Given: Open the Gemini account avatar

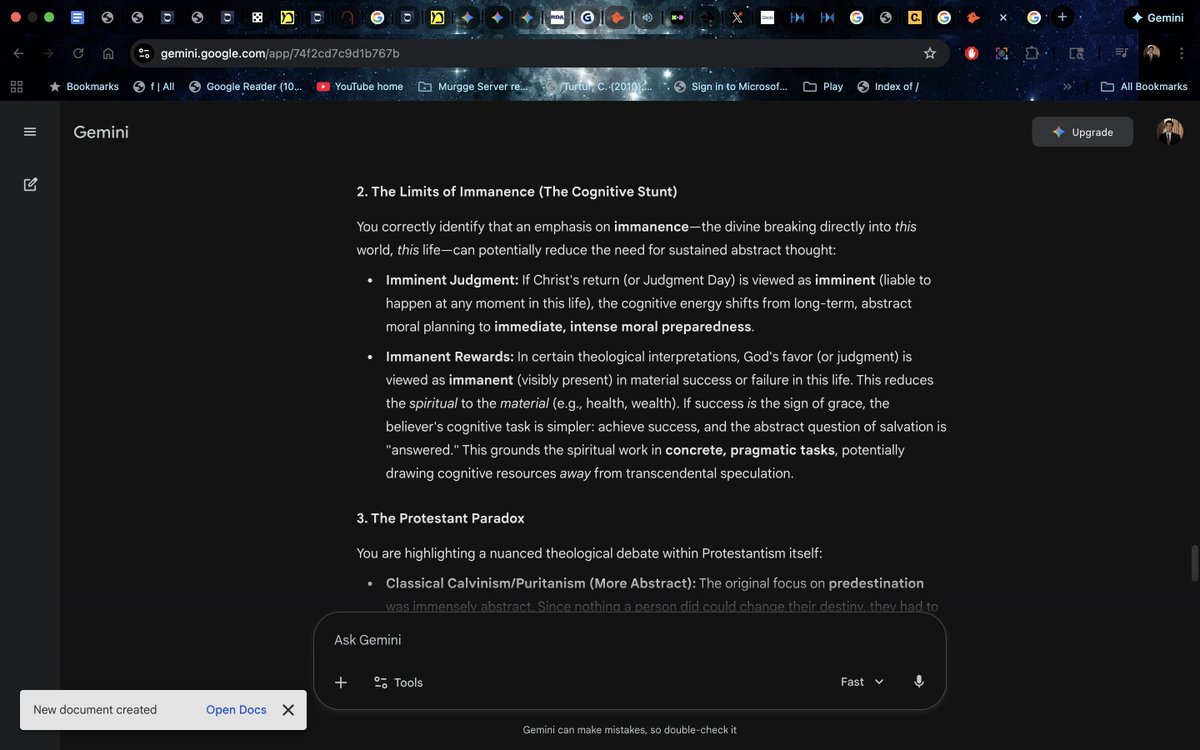Looking at the screenshot, I should [x=1170, y=132].
